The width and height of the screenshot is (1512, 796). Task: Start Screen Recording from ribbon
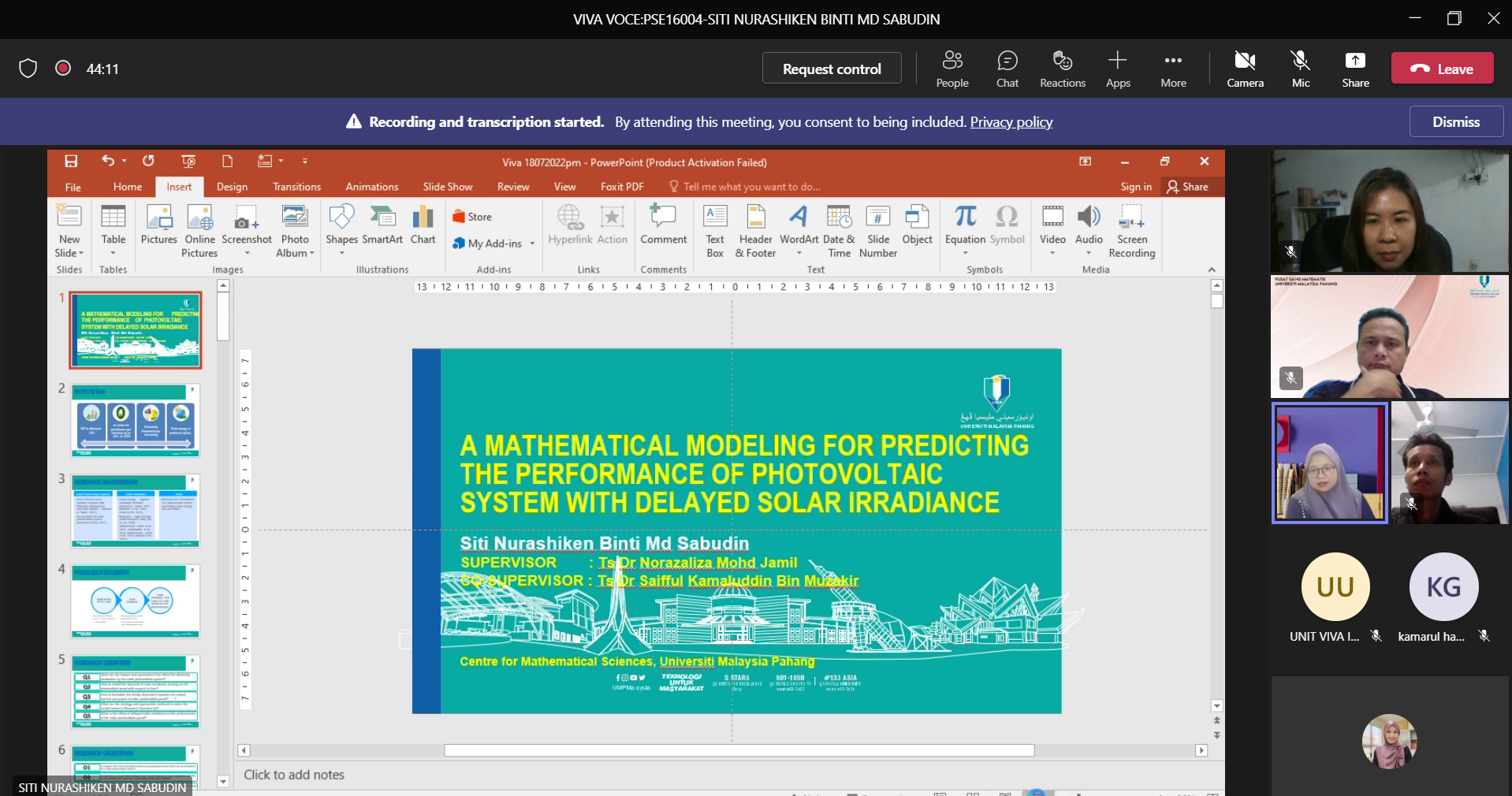[1131, 231]
